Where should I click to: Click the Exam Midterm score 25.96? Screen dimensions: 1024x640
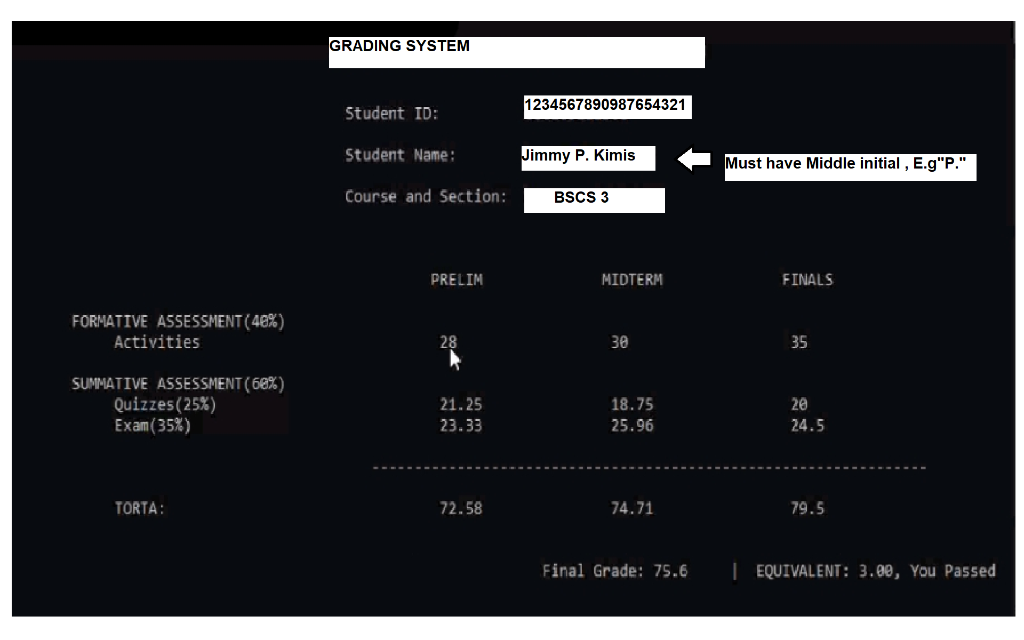tap(632, 425)
